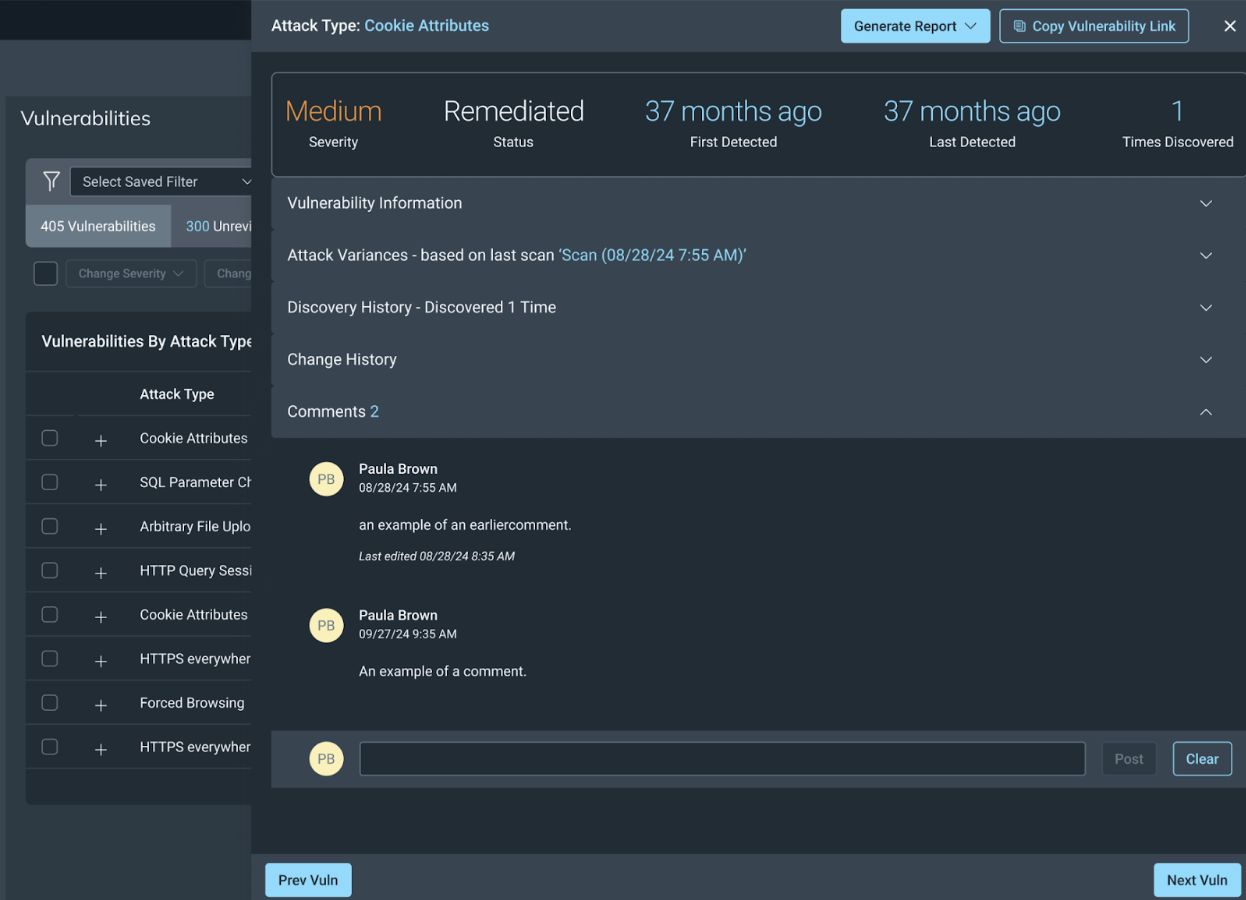Select the 405 Vulnerabilities tab

pos(98,226)
